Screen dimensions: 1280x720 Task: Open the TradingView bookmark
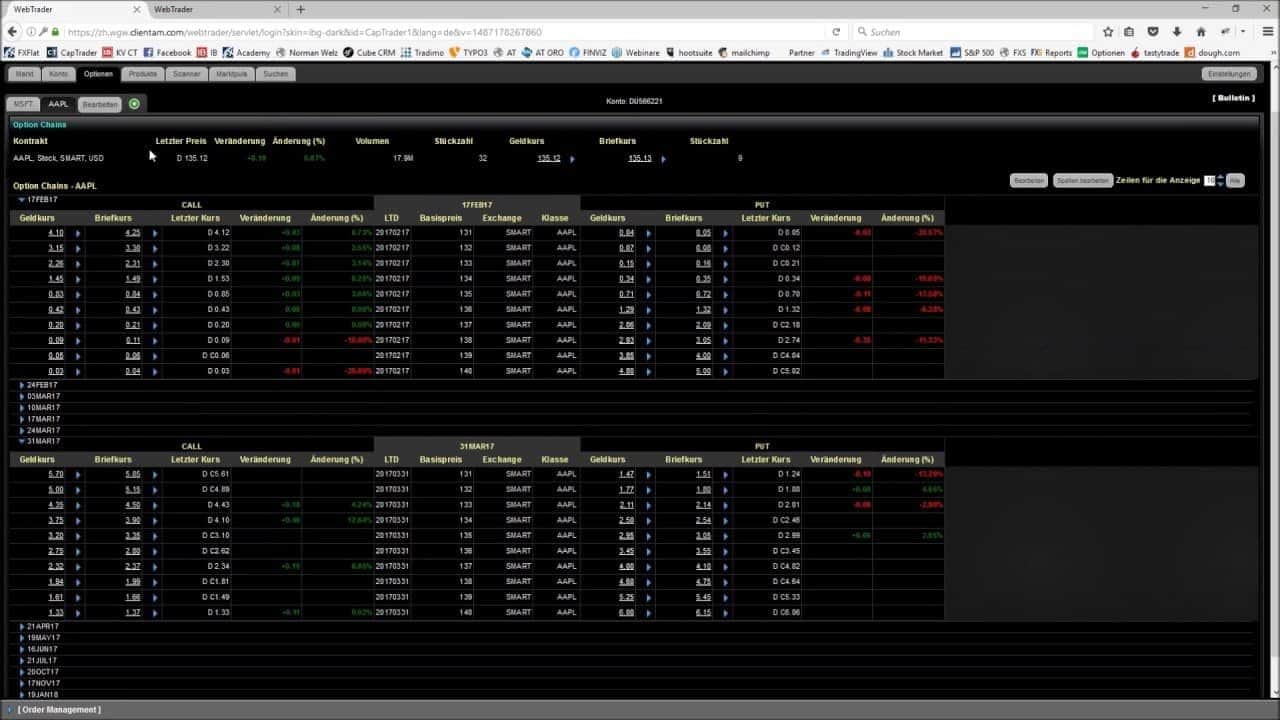coord(849,53)
